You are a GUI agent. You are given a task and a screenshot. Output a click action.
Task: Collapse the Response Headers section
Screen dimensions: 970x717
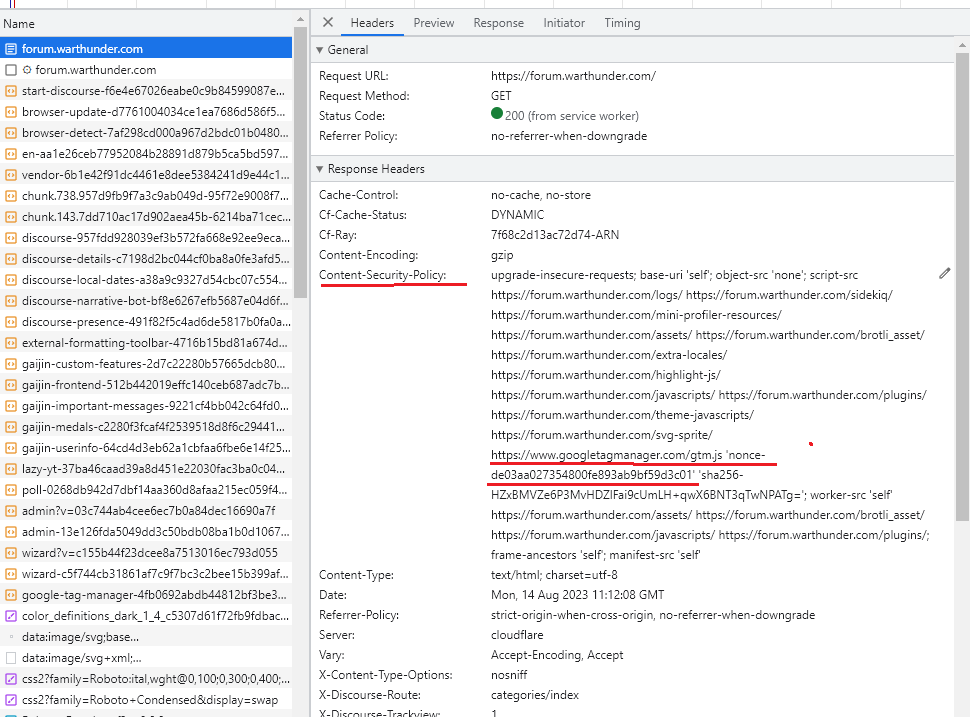[320, 169]
